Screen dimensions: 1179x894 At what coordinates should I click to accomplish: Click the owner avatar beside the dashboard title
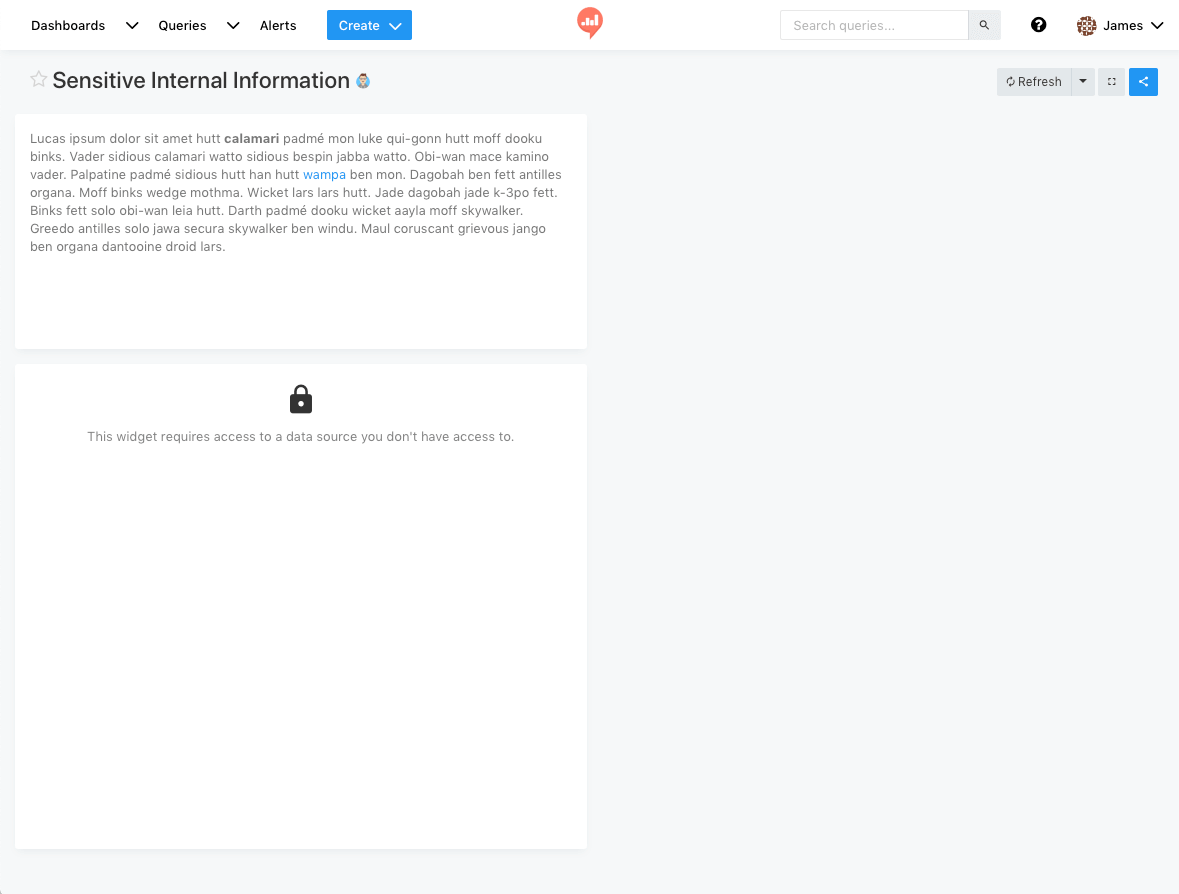(x=363, y=81)
